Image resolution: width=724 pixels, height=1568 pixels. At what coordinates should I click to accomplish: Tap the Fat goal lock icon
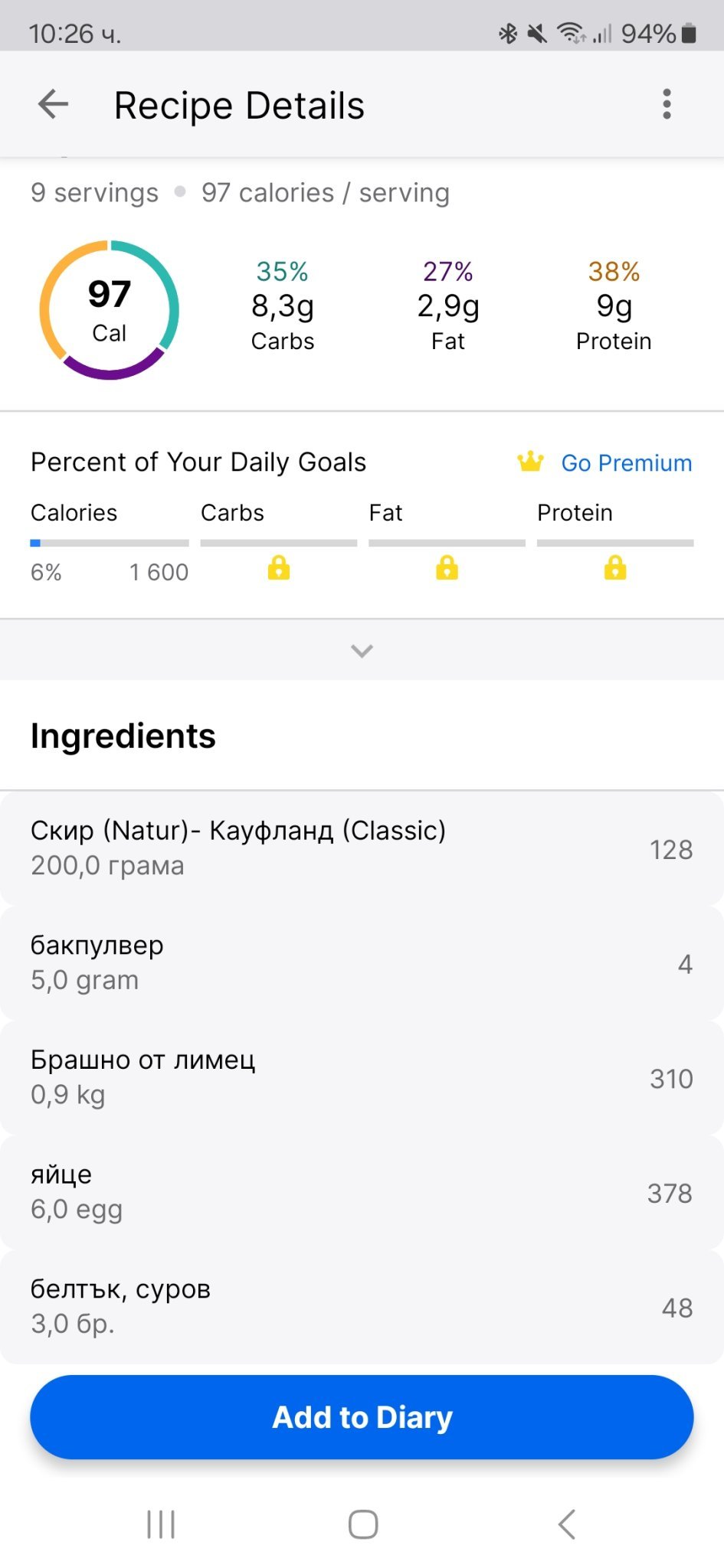coord(447,568)
